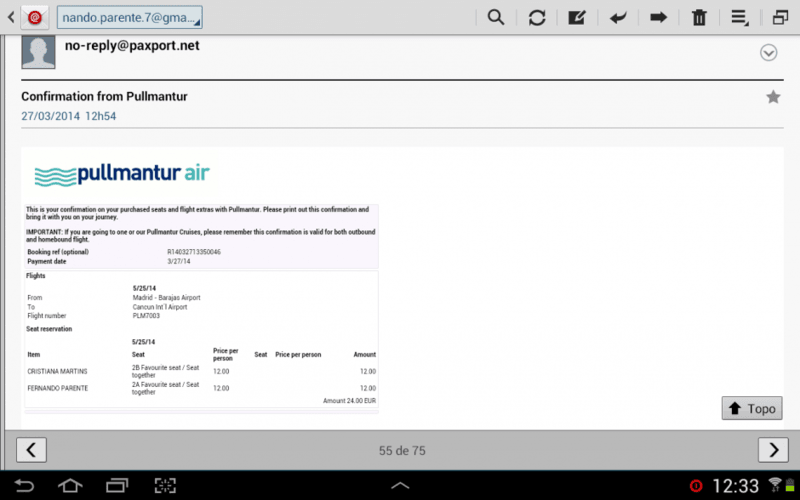Tap the booking reference R14032713350046
The image size is (800, 500).
(x=194, y=252)
